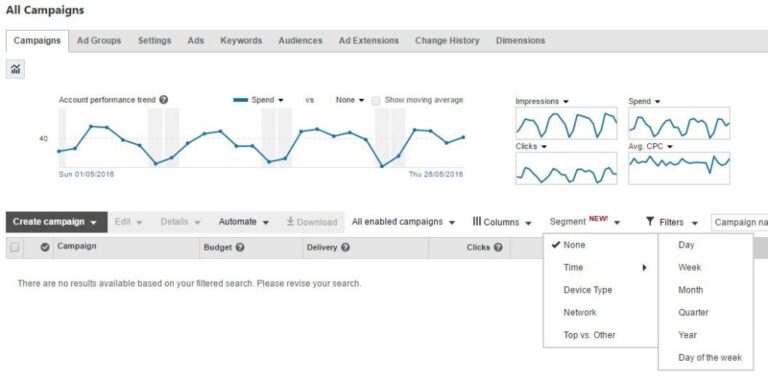768x381 pixels.
Task: Switch to the Ads tab
Action: pyautogui.click(x=195, y=41)
